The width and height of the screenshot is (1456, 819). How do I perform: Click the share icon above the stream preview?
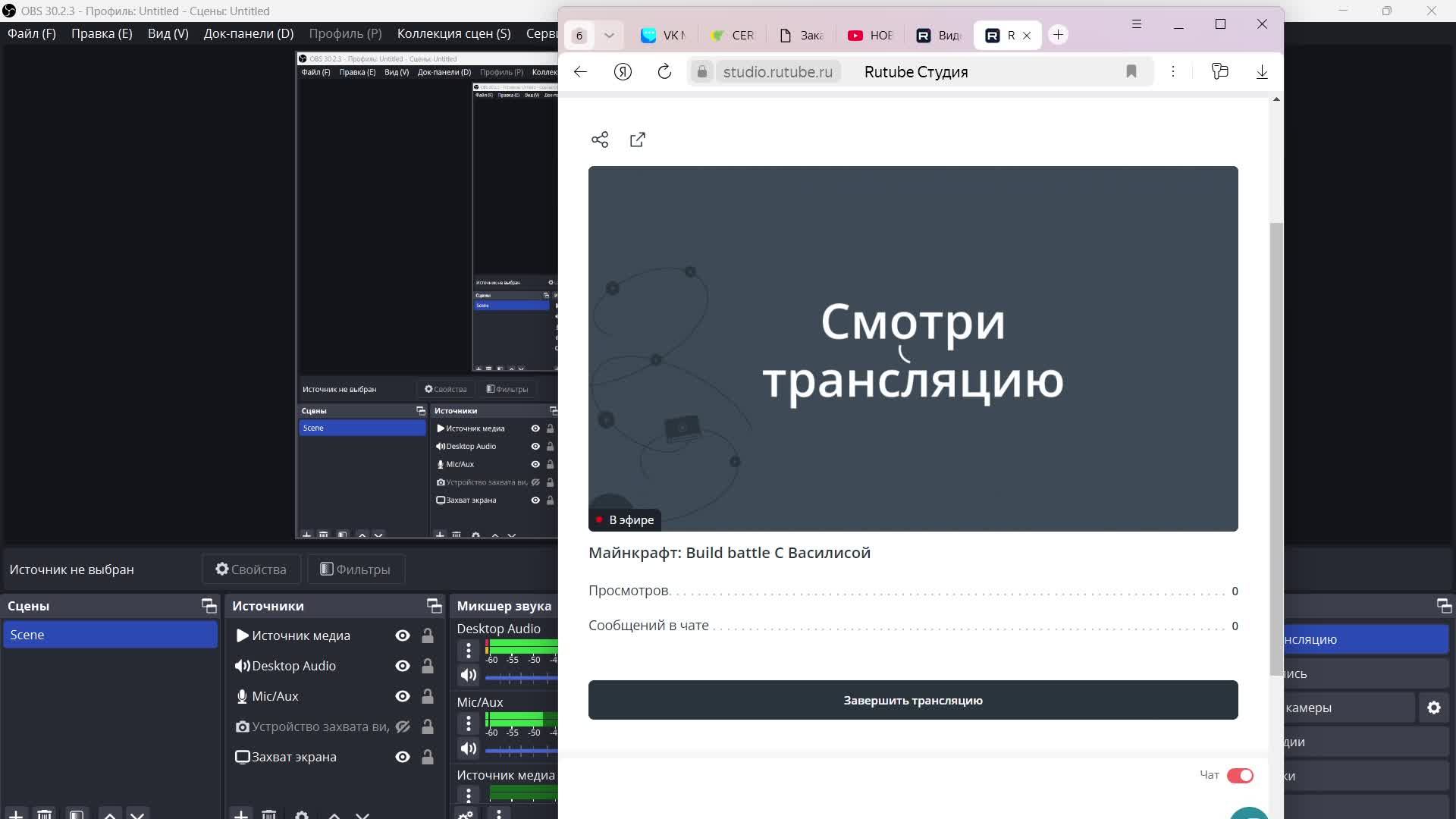click(600, 140)
